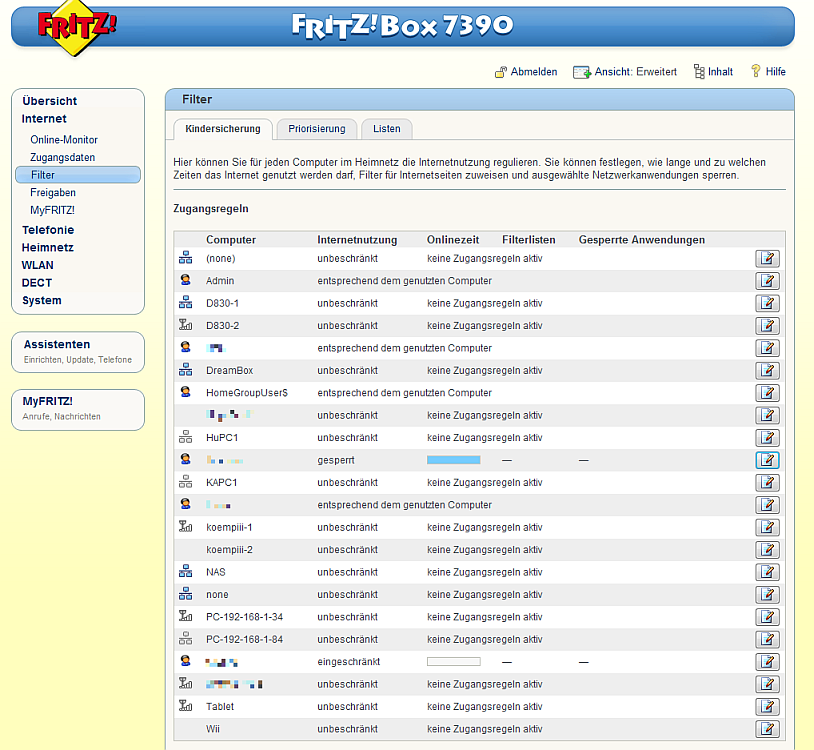Edit access rule for (none) computer
Screen dimensions: 814x750
coord(767,258)
